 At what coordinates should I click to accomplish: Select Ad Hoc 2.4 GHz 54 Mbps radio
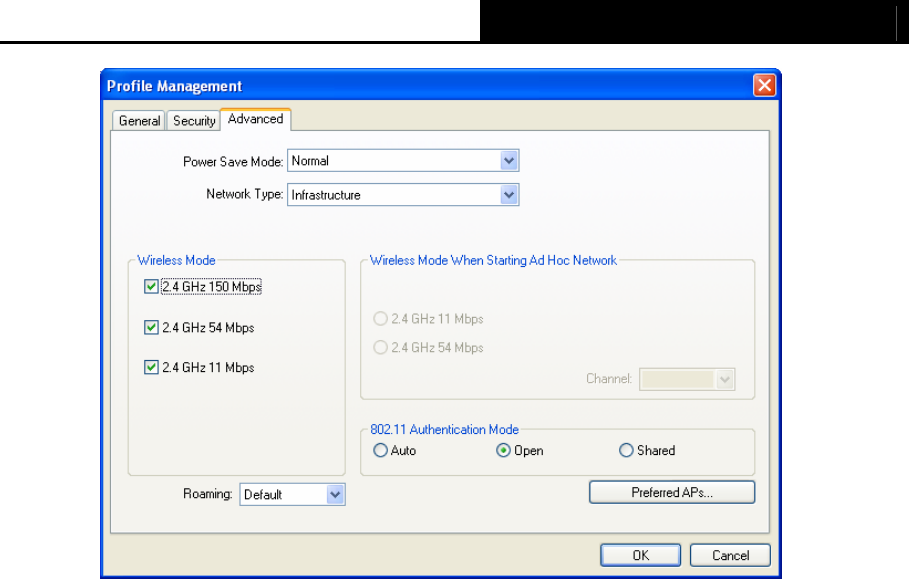pos(380,347)
